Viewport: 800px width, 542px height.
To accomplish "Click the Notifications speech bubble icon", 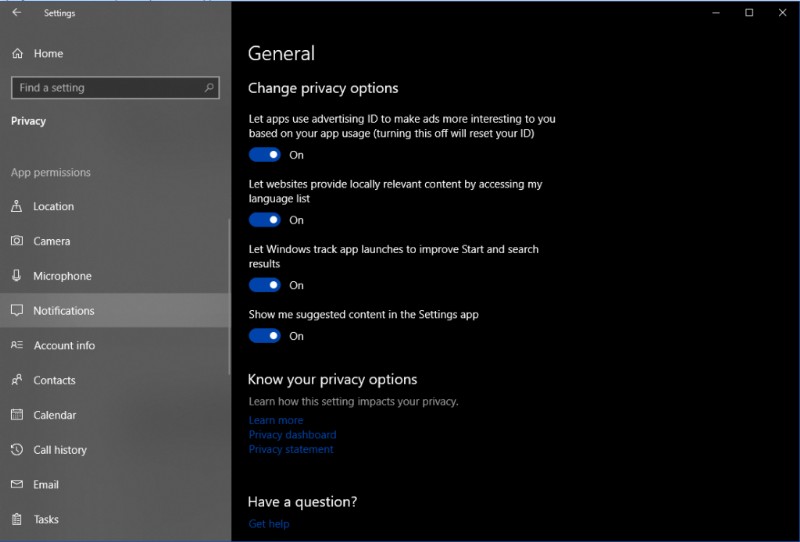I will click(x=17, y=310).
